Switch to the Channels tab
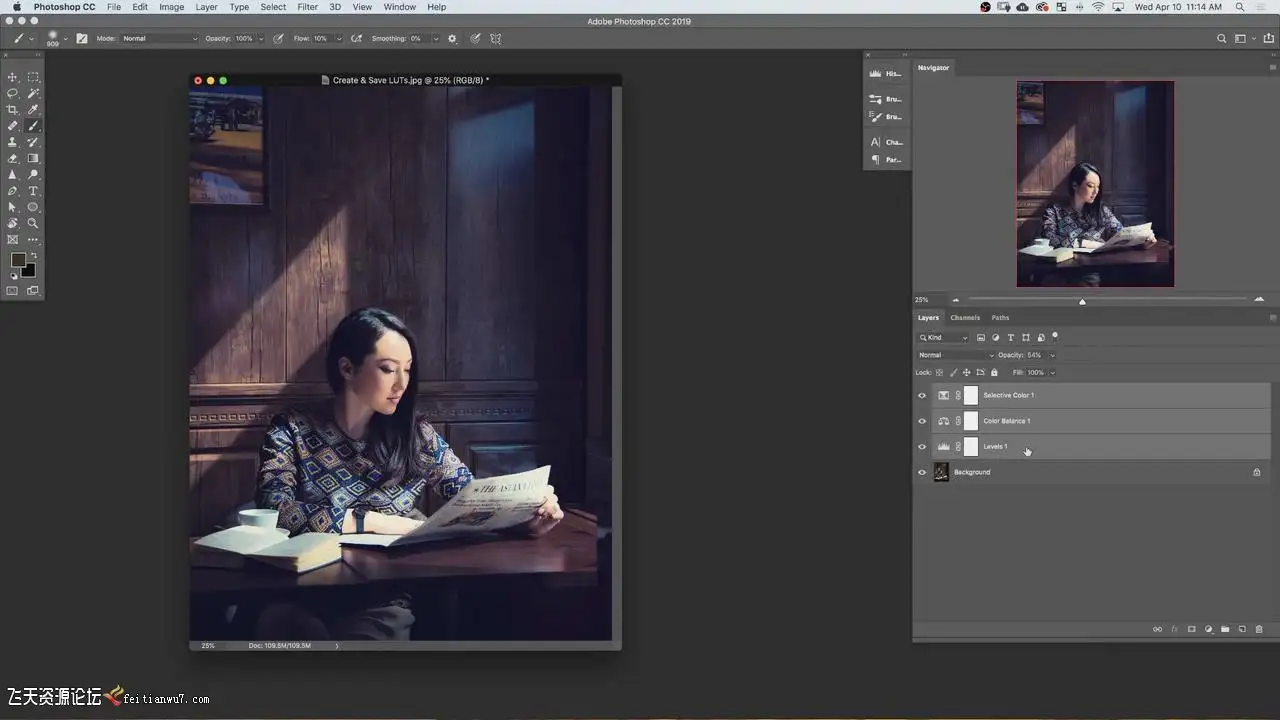This screenshot has height=720, width=1280. tap(964, 318)
